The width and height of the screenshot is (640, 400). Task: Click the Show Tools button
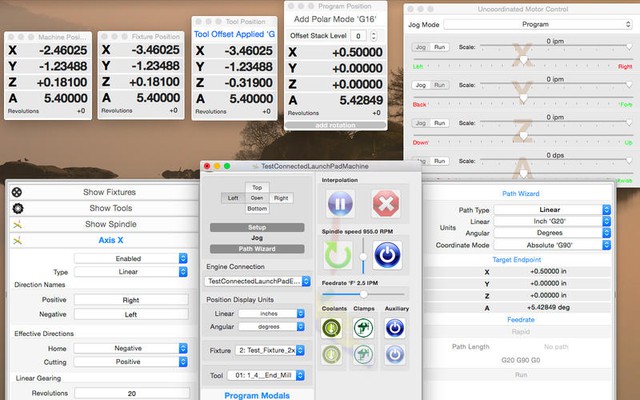pyautogui.click(x=109, y=208)
